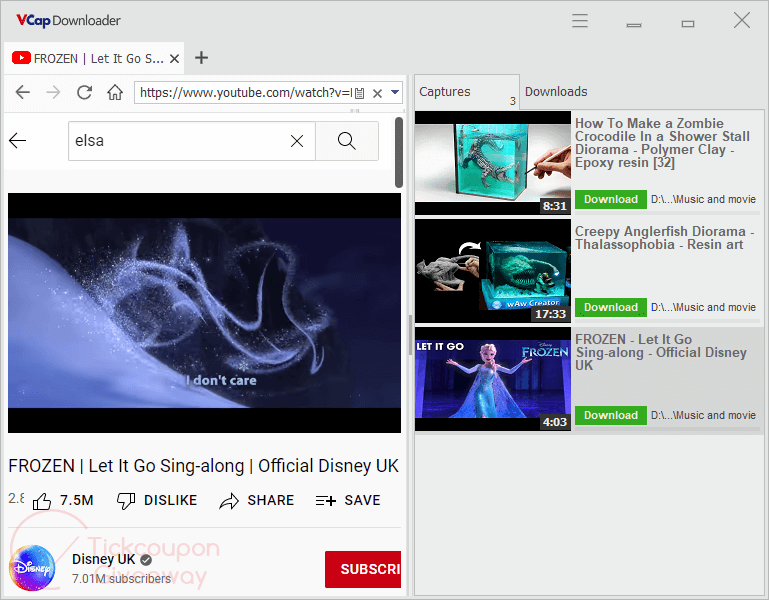Go to the home page
The height and width of the screenshot is (600, 769).
115,92
